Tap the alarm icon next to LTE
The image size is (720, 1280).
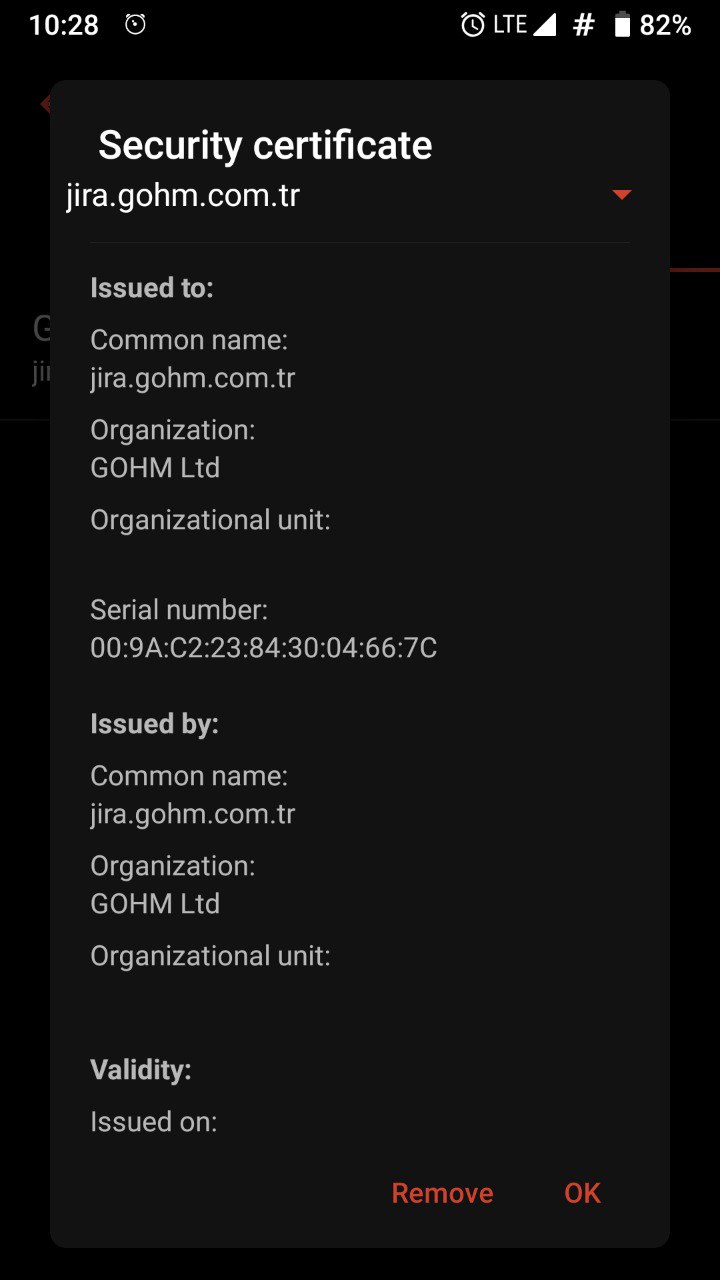click(473, 25)
